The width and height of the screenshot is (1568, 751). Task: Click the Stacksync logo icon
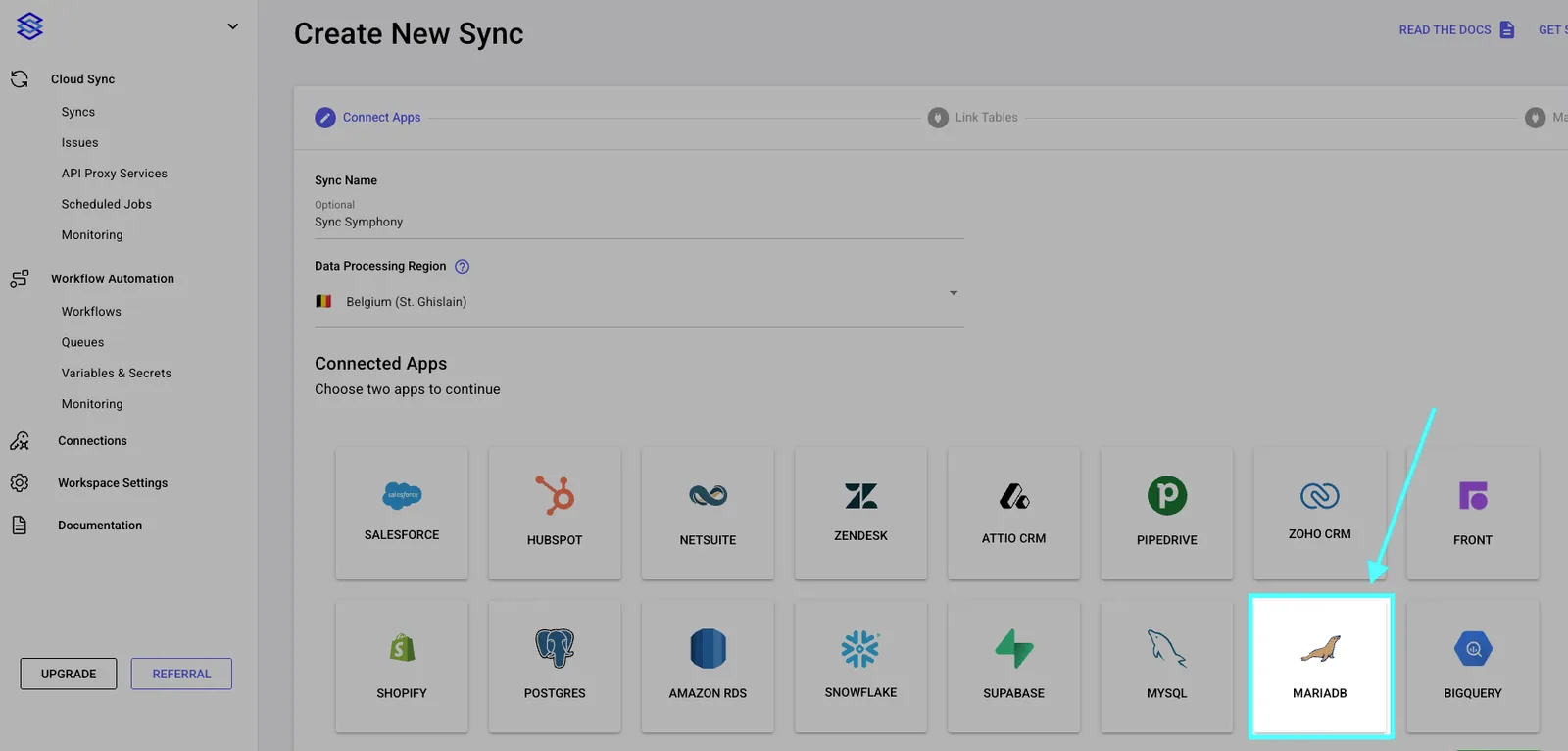tap(30, 26)
